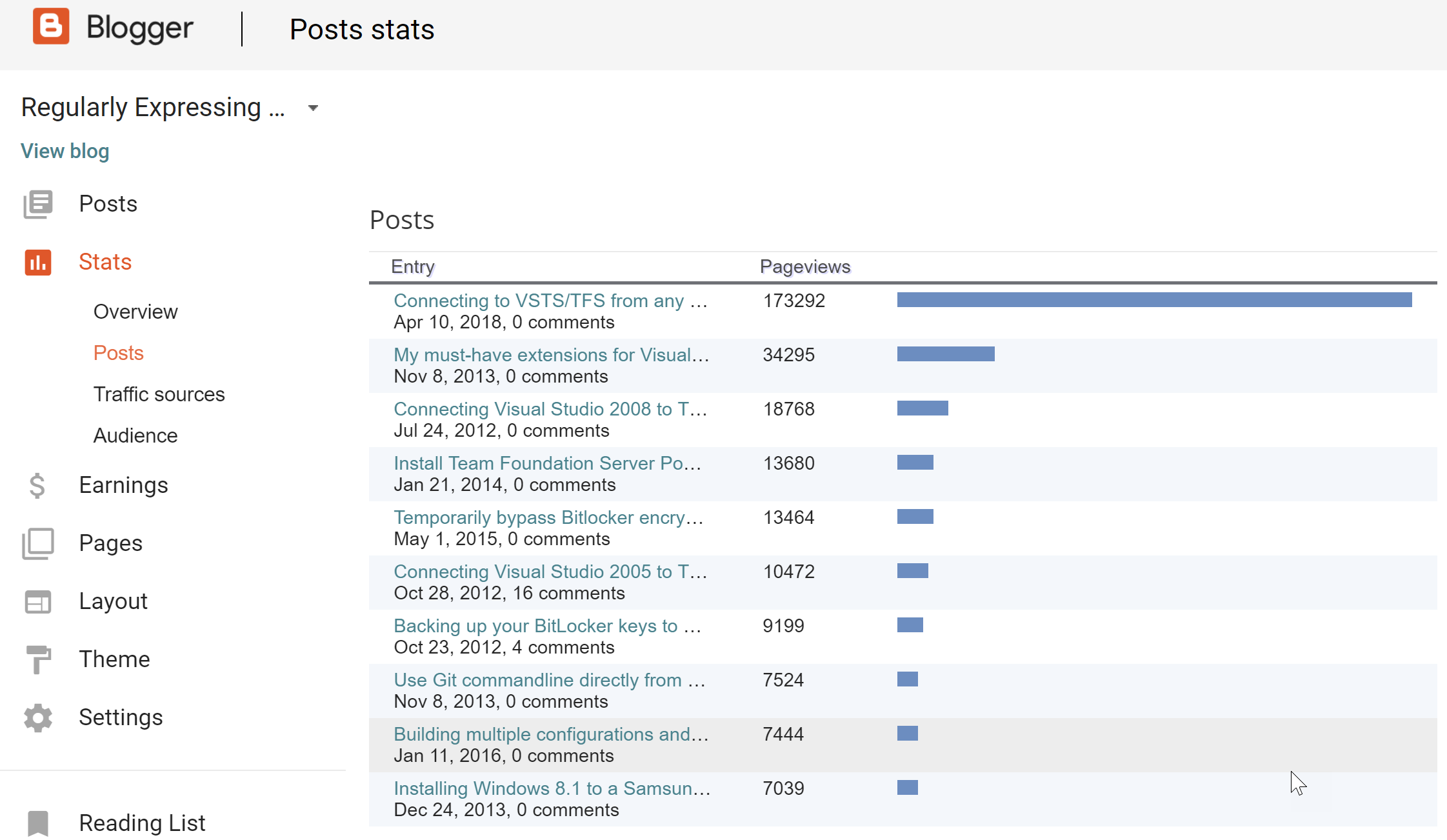Image resolution: width=1447 pixels, height=840 pixels.
Task: Click the Stats bar chart icon
Action: [38, 263]
